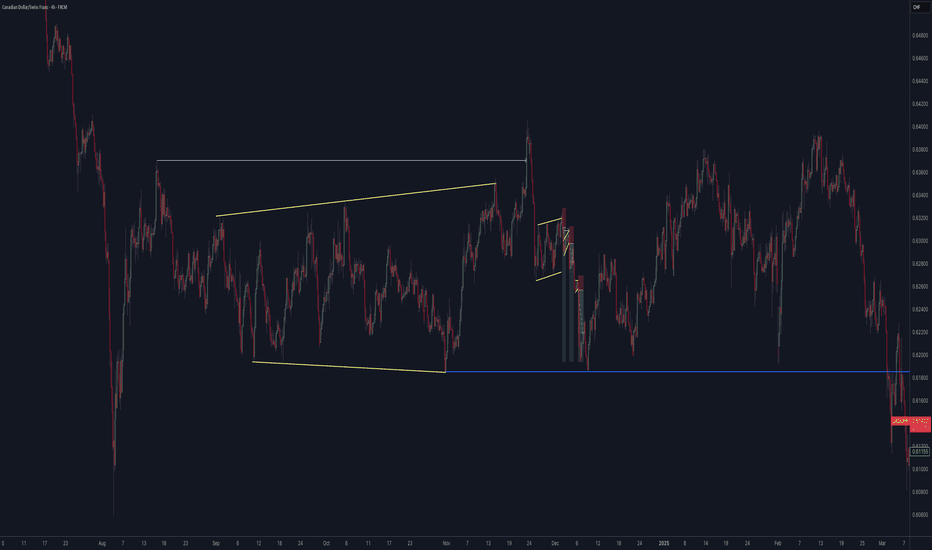
Task: Click the 0.64400 price axis label
Action: (920, 81)
